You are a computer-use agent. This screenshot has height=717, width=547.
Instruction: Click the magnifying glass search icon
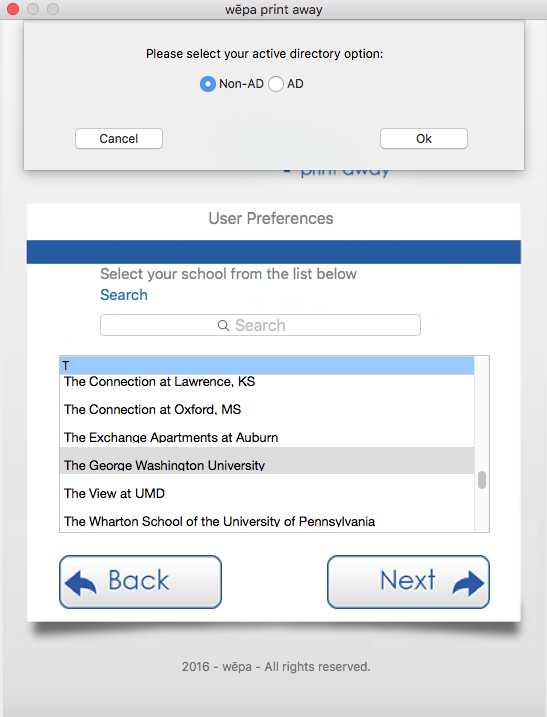tap(223, 326)
